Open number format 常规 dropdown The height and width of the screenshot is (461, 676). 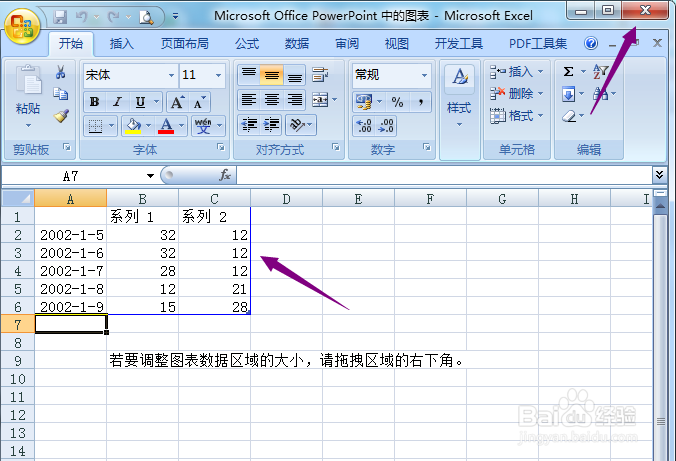425,75
